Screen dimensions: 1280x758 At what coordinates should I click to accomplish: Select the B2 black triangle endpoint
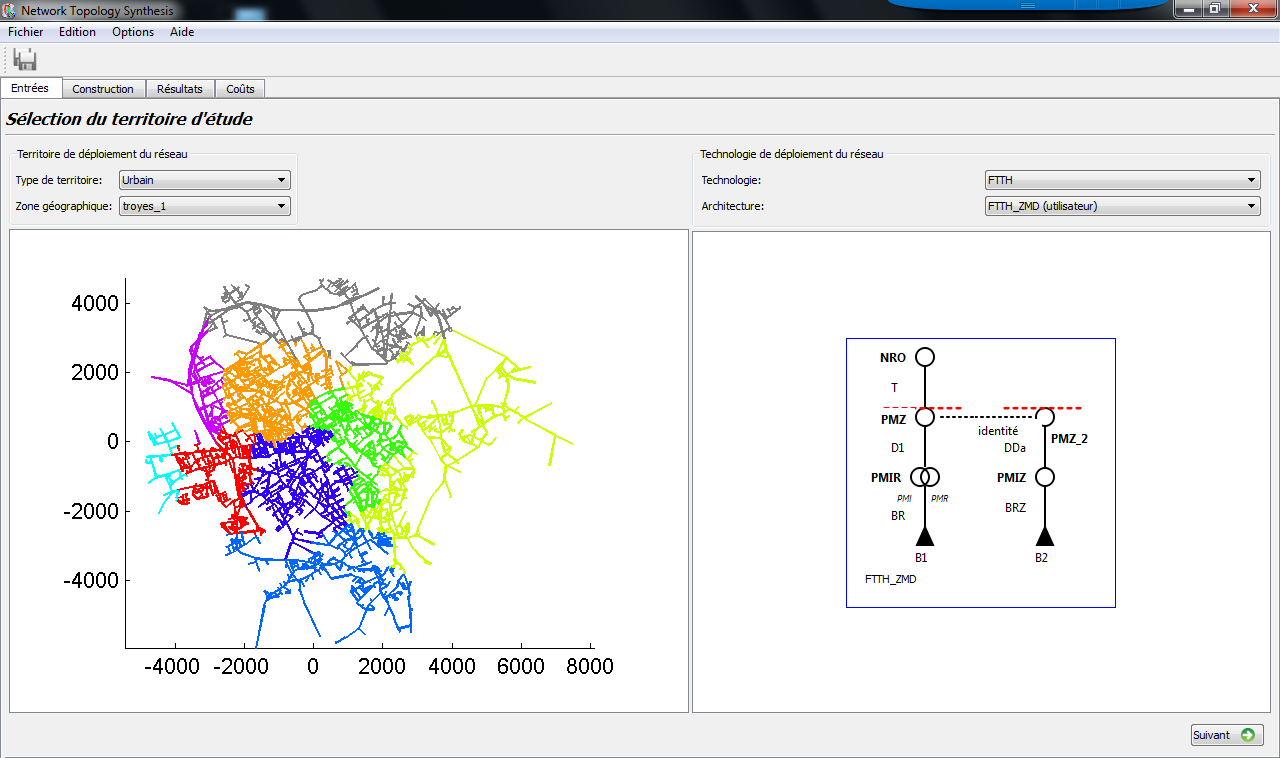coord(1045,536)
